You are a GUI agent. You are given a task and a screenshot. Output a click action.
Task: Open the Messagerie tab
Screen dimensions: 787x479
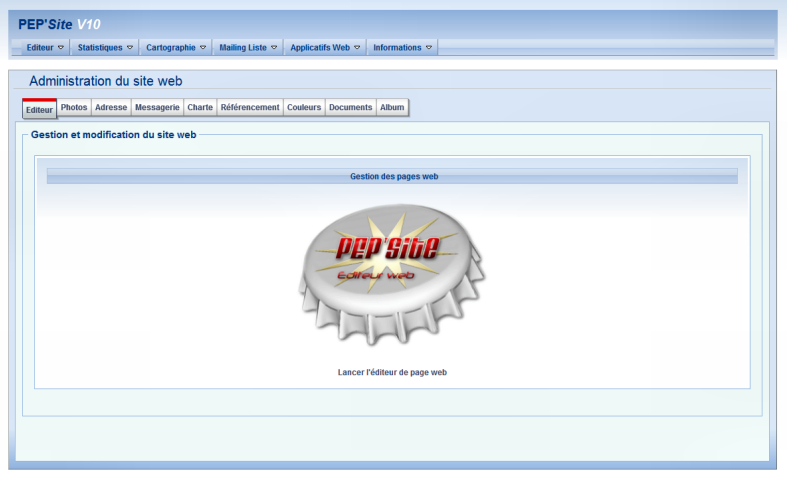(157, 107)
